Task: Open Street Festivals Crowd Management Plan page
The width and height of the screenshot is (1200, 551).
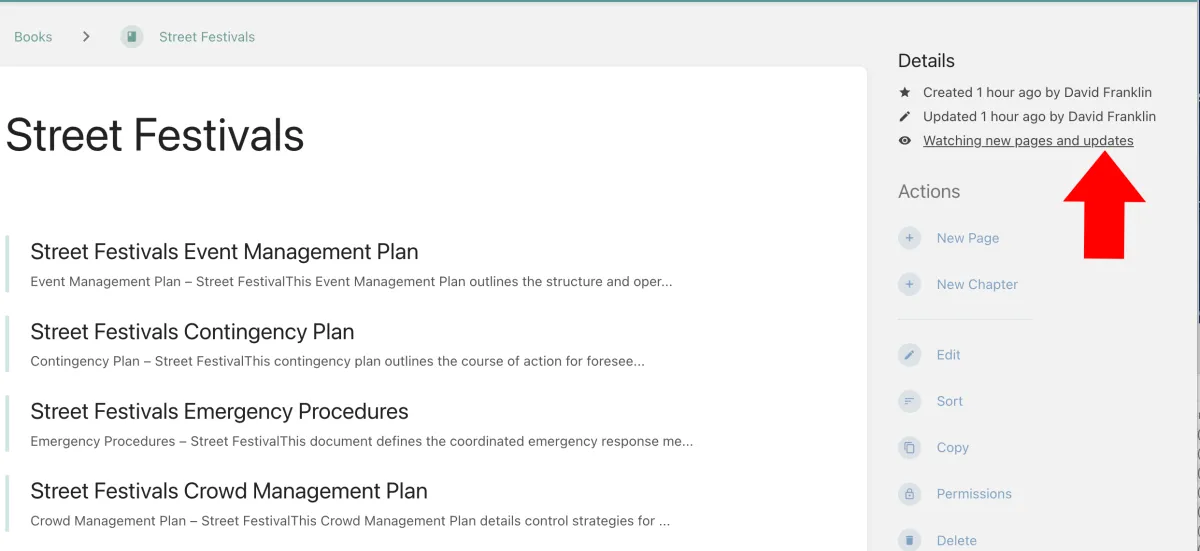Action: [229, 491]
